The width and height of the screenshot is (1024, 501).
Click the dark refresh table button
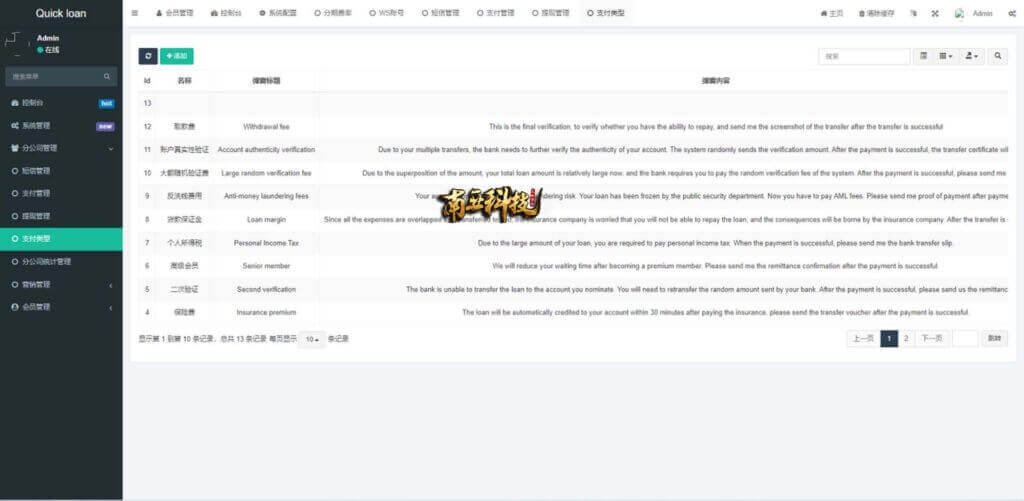tap(148, 56)
